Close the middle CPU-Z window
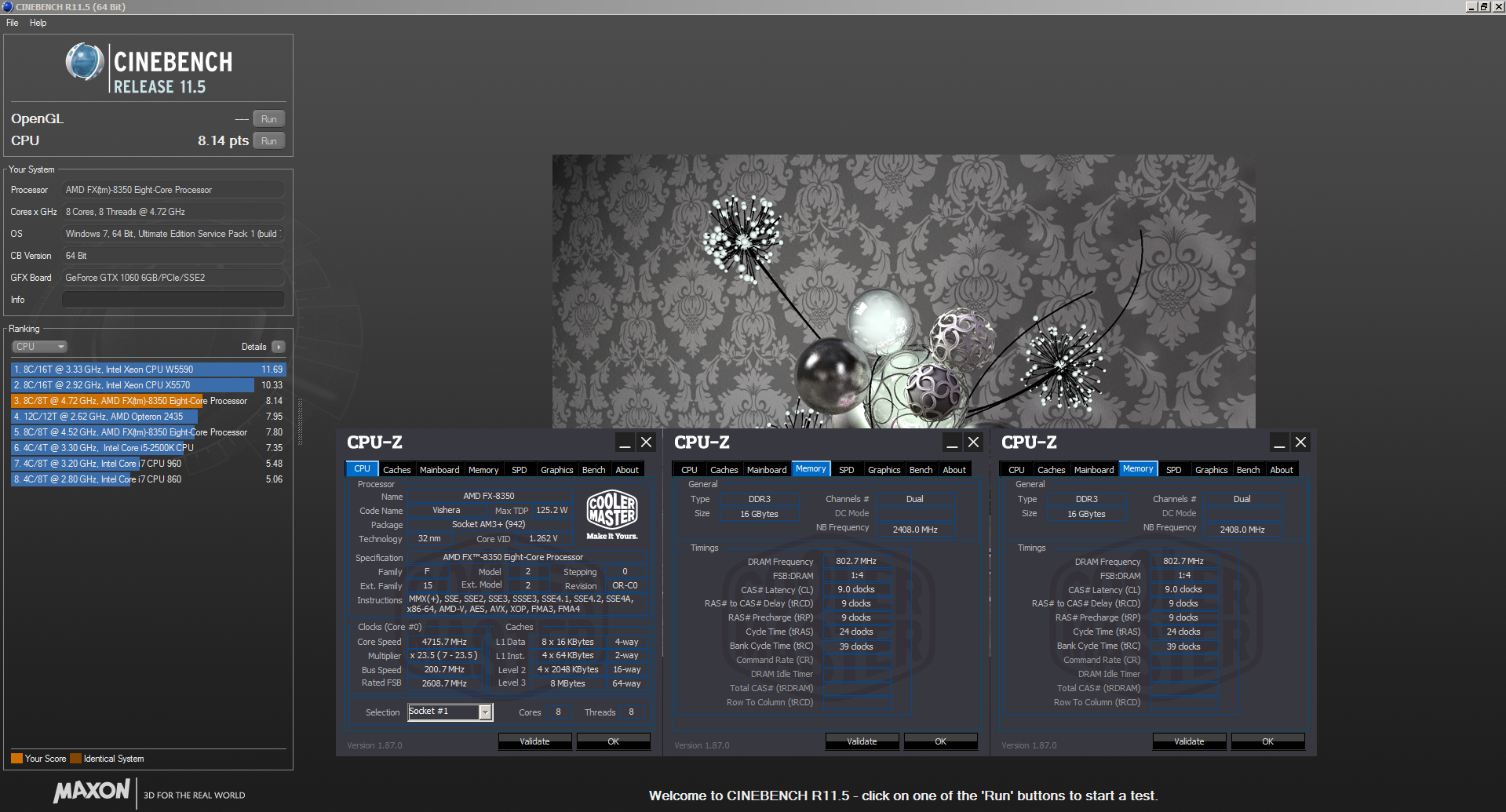Screen dimensions: 1506x812 [974, 442]
